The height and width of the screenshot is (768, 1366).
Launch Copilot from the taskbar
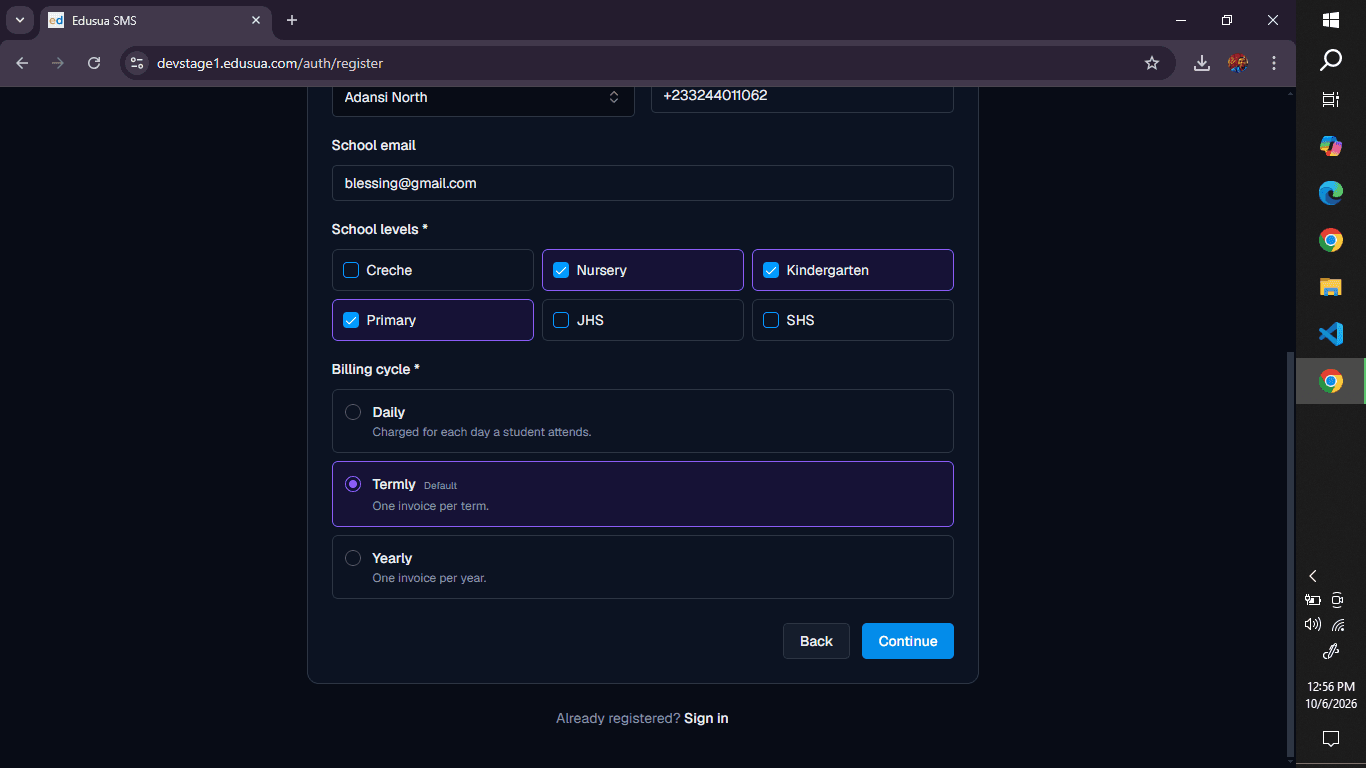[1331, 146]
